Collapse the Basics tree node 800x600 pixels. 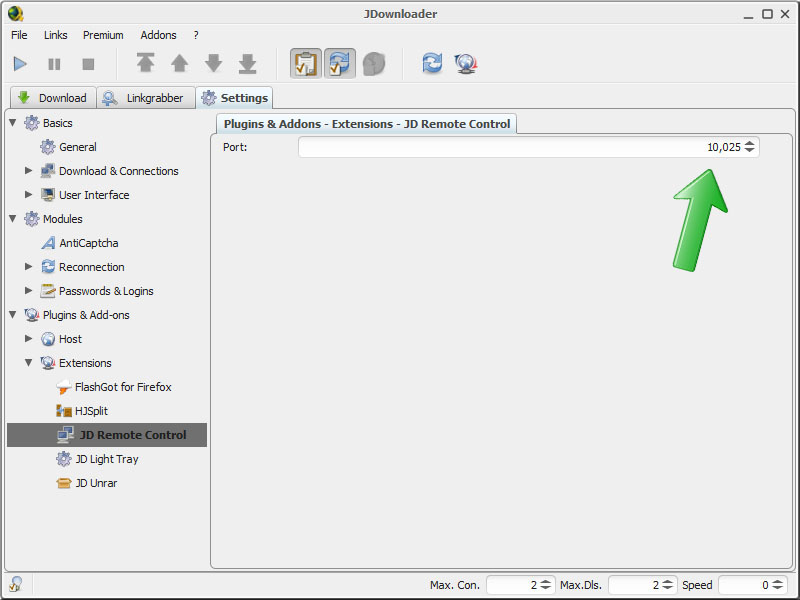tap(13, 123)
